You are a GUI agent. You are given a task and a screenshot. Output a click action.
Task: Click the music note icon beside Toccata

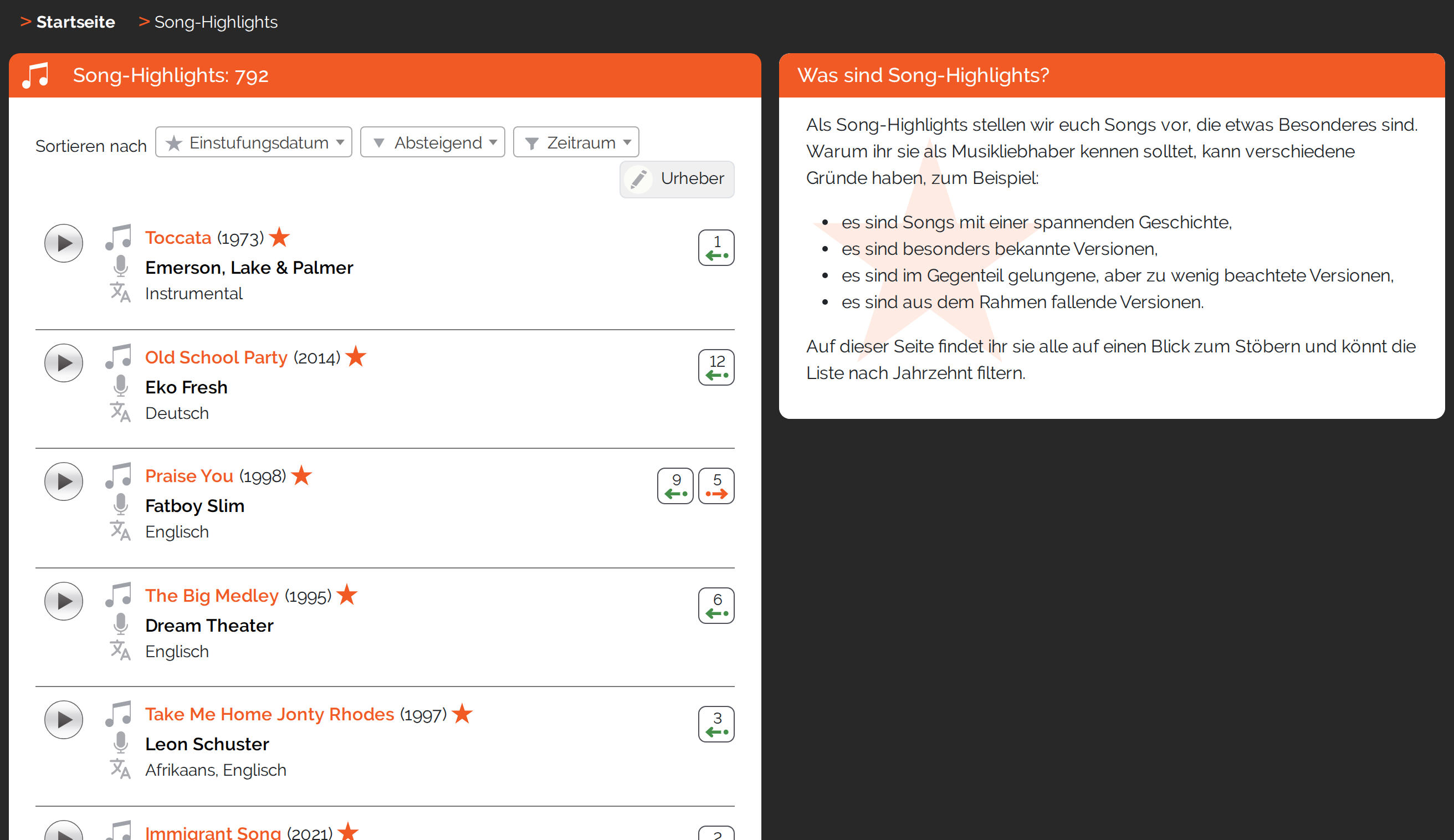click(119, 237)
